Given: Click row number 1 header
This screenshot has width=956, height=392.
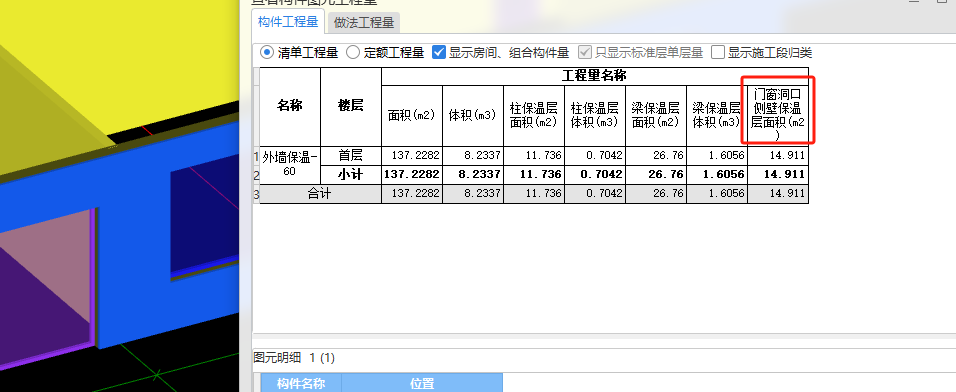Looking at the screenshot, I should pyautogui.click(x=256, y=157).
